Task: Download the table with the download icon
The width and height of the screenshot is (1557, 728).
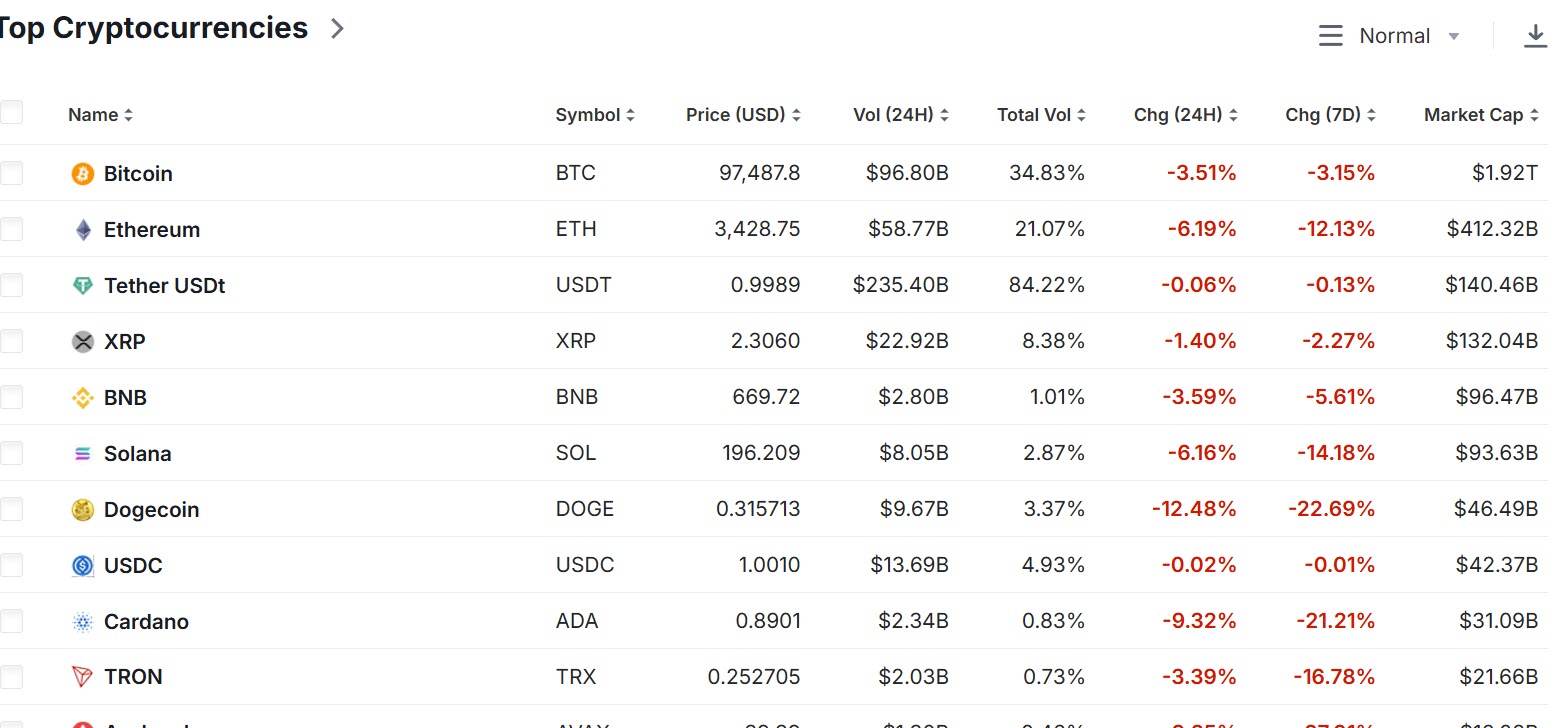Action: pos(1535,36)
